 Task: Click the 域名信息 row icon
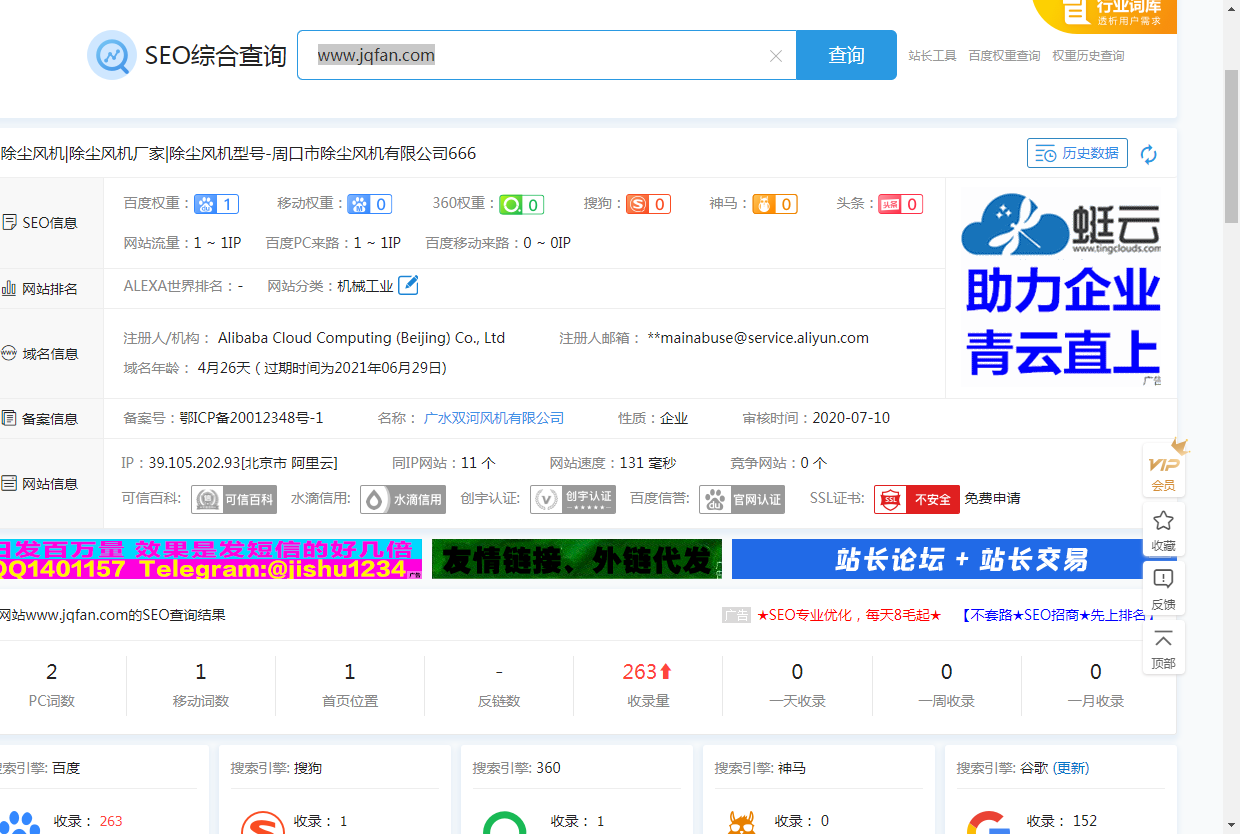pos(9,353)
